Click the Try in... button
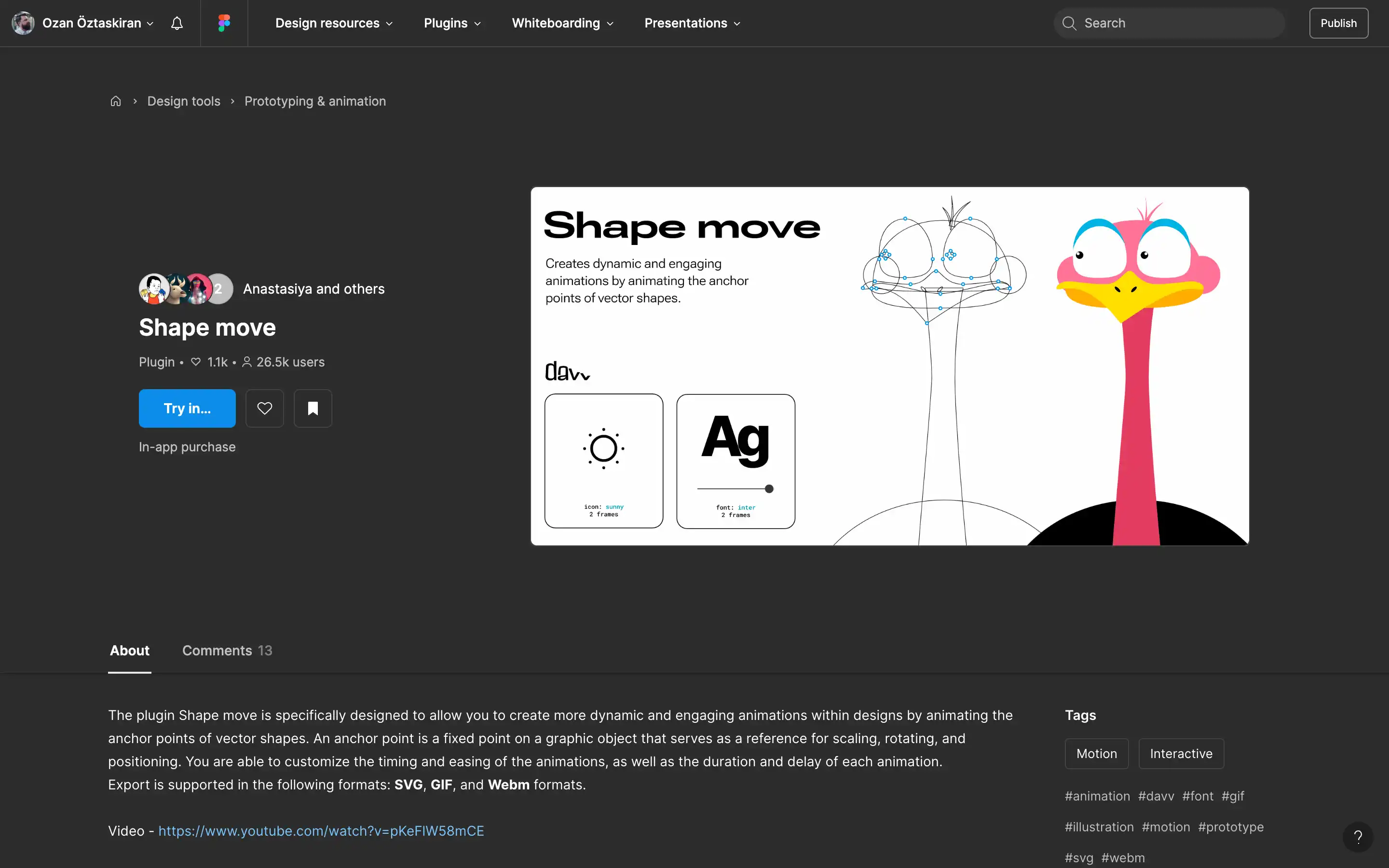The image size is (1389, 868). 187,408
